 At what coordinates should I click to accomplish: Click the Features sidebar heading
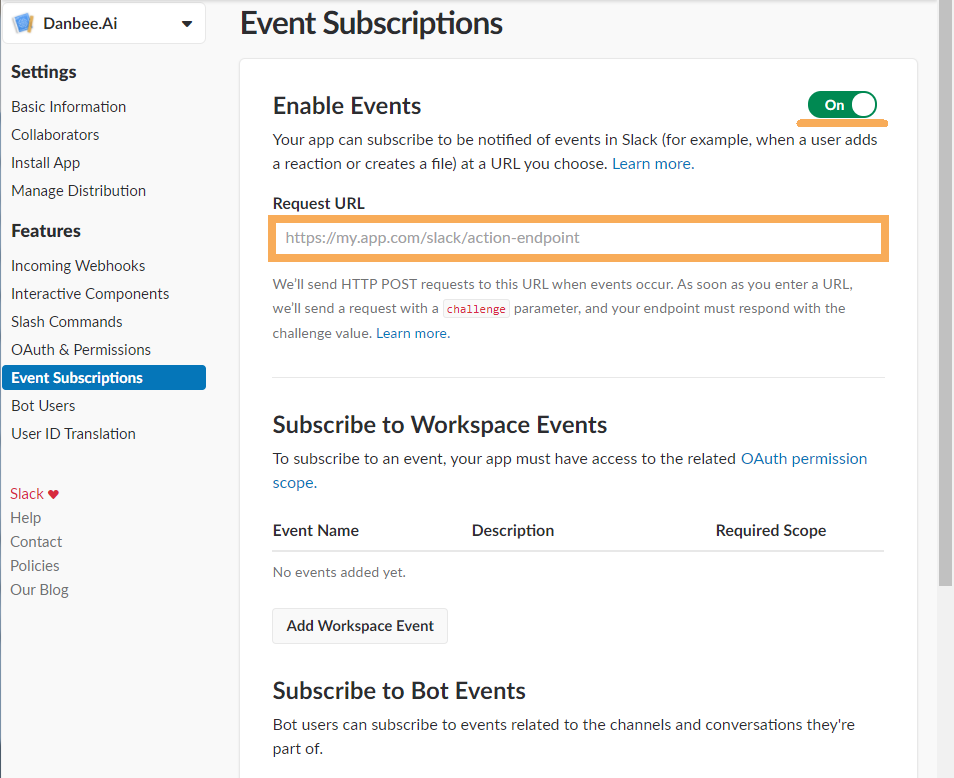(x=46, y=231)
